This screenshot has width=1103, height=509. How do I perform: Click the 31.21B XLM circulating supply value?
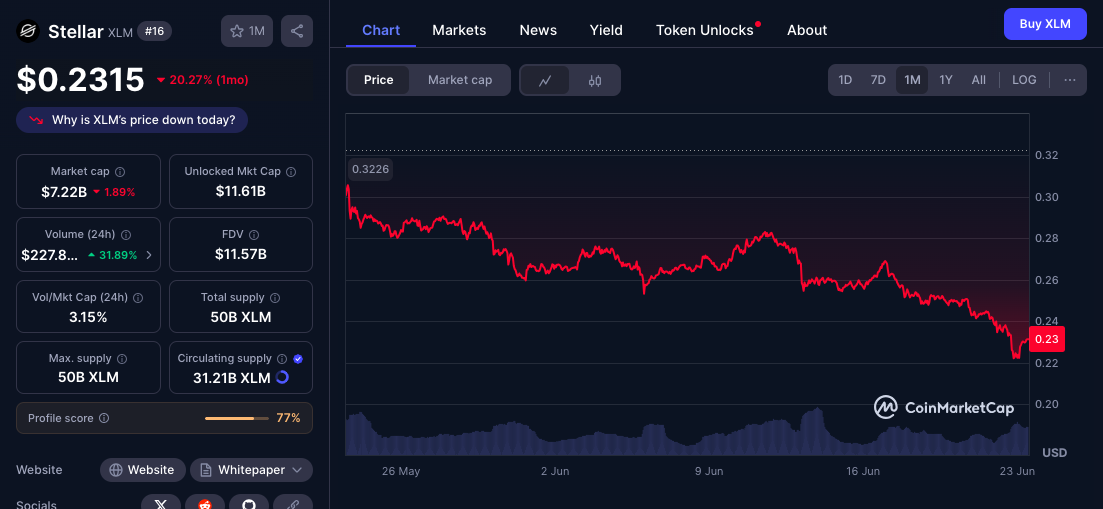coord(232,378)
